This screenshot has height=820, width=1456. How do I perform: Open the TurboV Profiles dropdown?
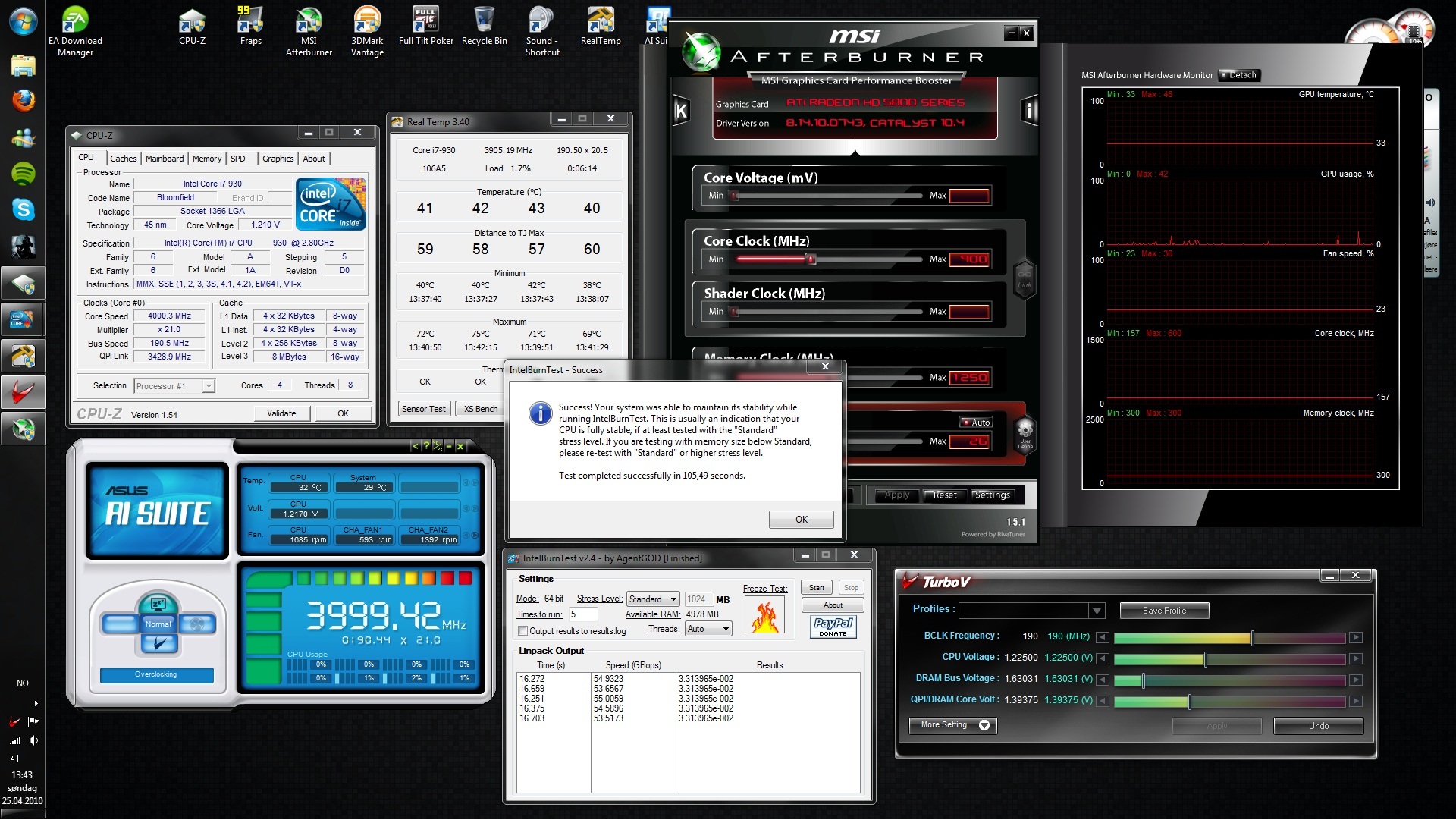pos(1097,611)
